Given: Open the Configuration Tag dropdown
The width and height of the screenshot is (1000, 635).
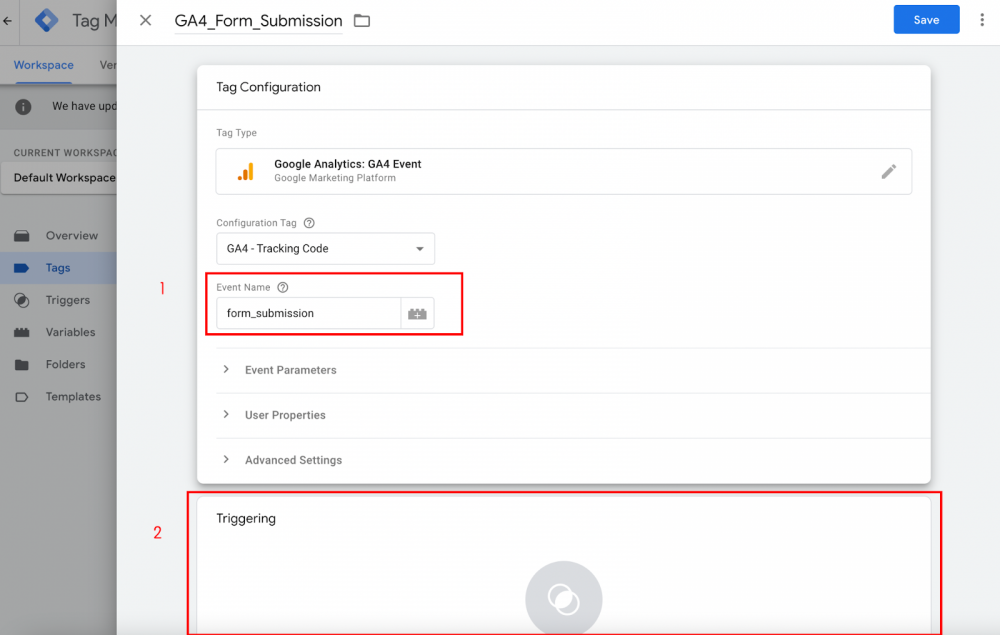Looking at the screenshot, I should pyautogui.click(x=325, y=249).
